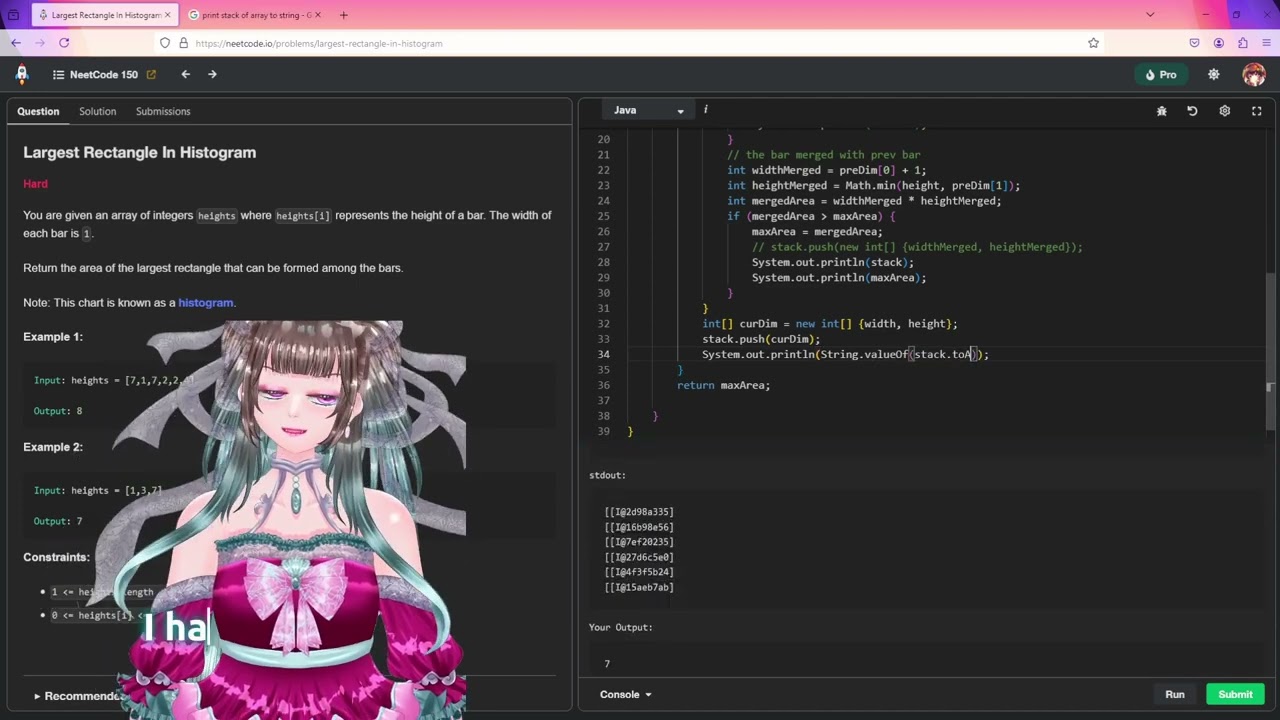Open the Java language dropdown
The height and width of the screenshot is (720, 1280).
(648, 110)
